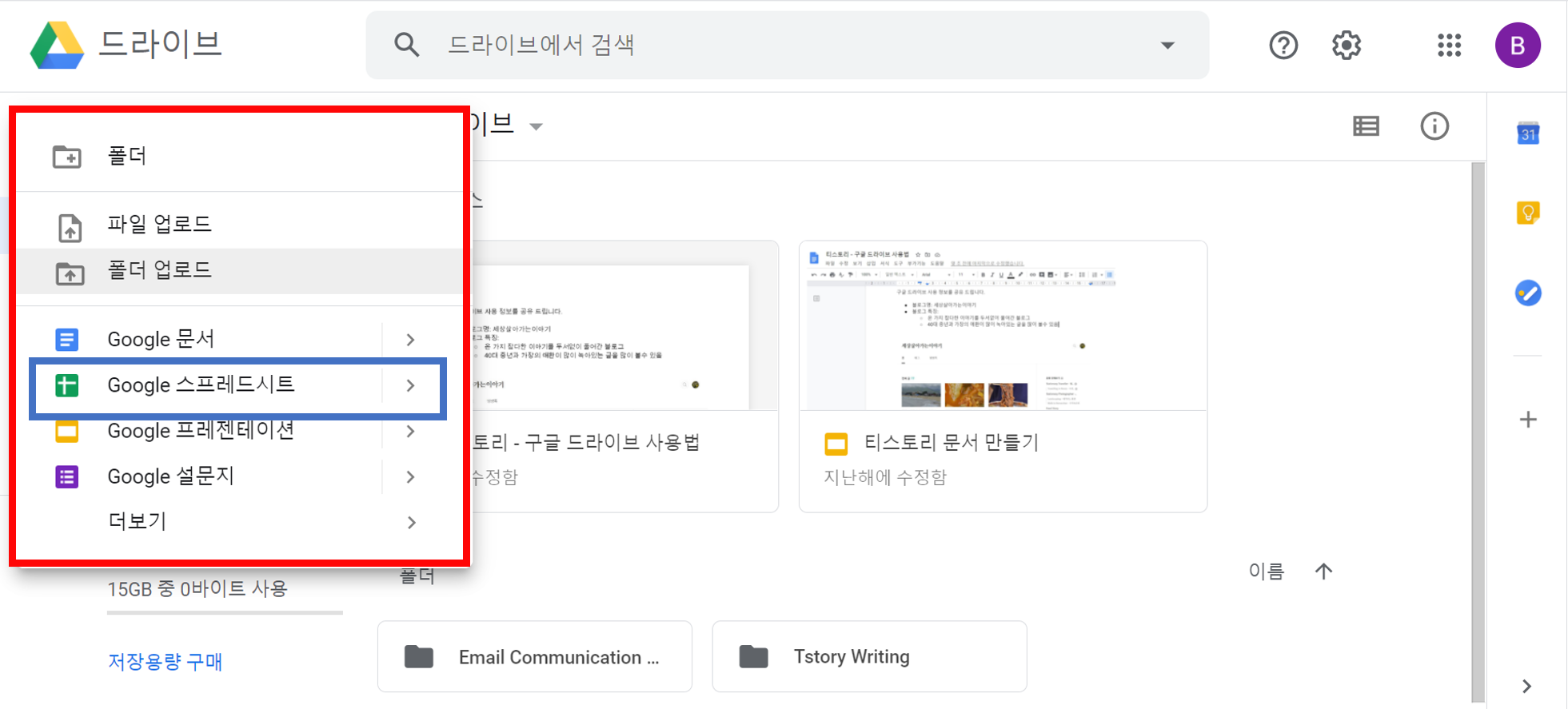Click the side panel collapse chevron
Image resolution: width=1568 pixels, height=709 pixels.
click(1526, 686)
